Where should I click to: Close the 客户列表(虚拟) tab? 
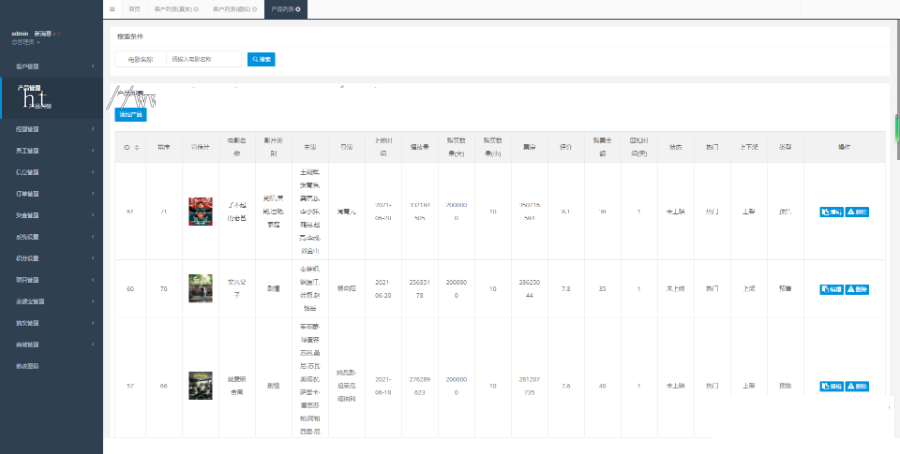[x=255, y=9]
